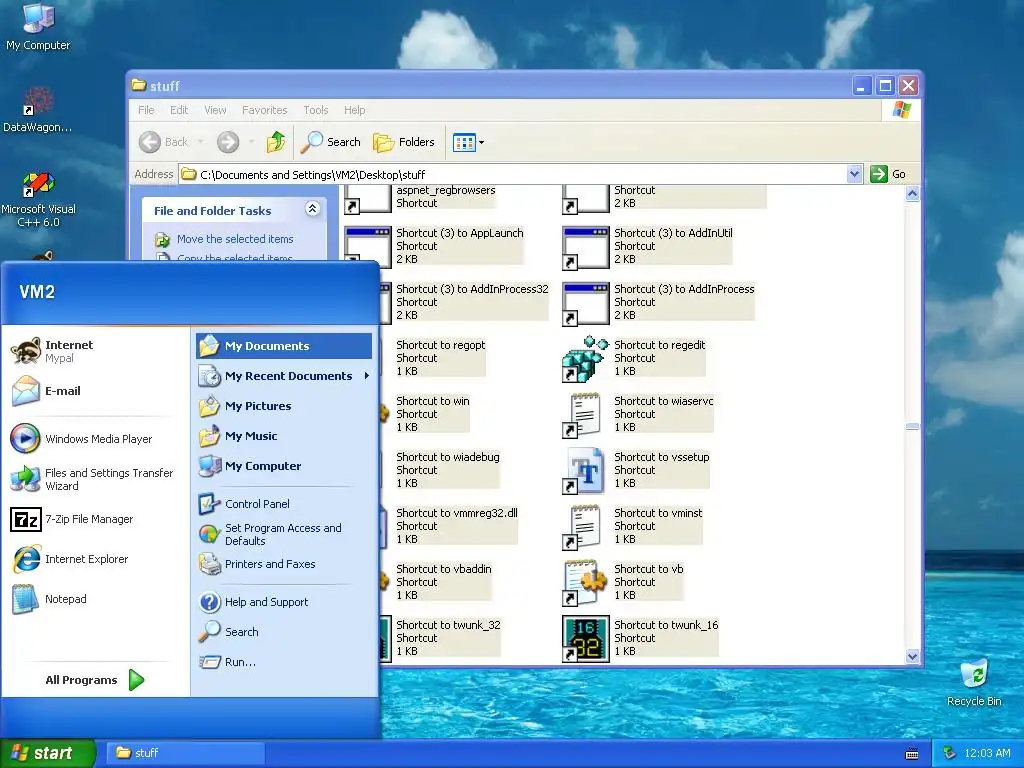
Task: Click scroll down arrow in stuff window
Action: click(x=912, y=656)
